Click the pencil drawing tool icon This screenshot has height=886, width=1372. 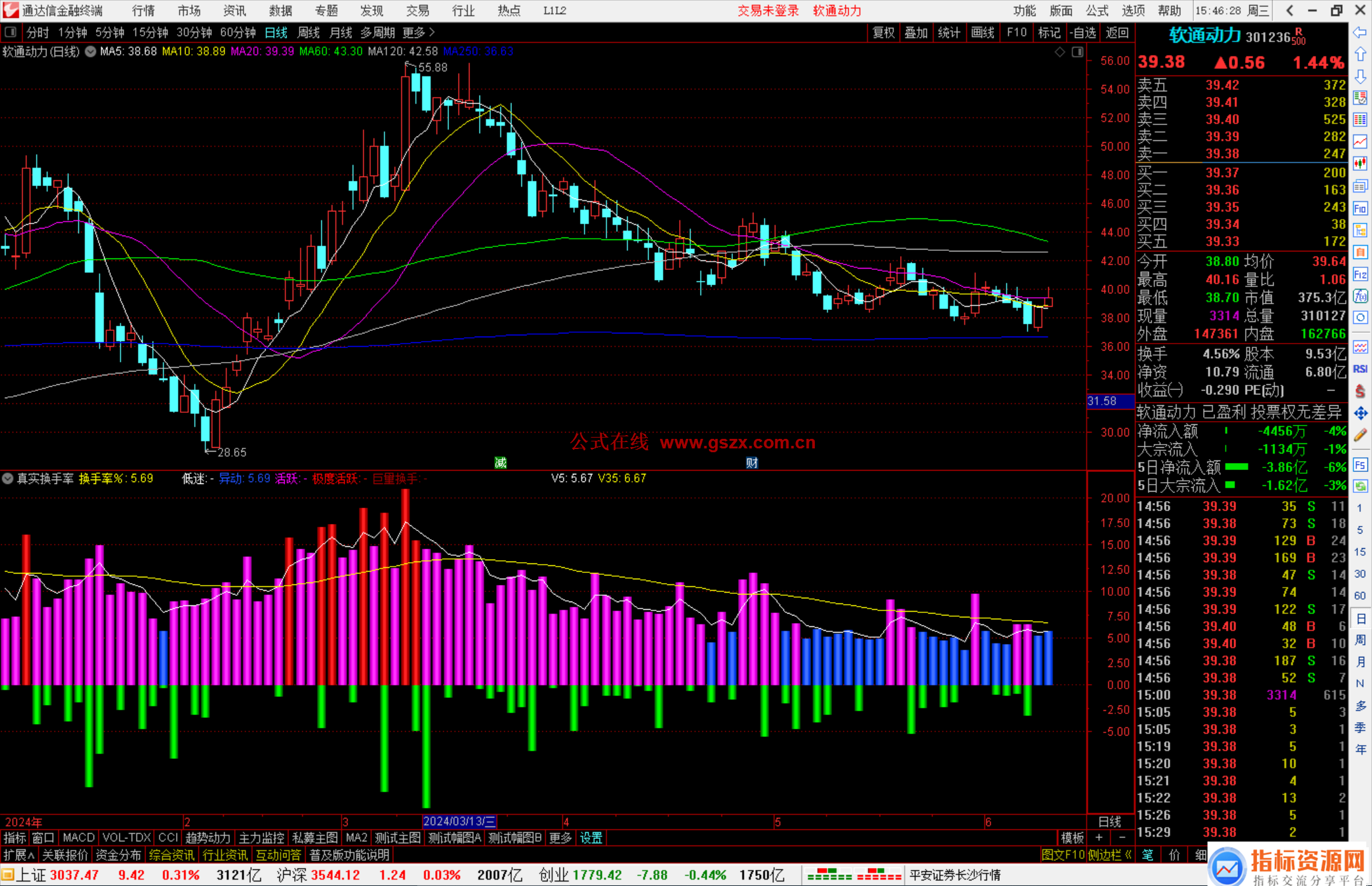click(x=1360, y=435)
